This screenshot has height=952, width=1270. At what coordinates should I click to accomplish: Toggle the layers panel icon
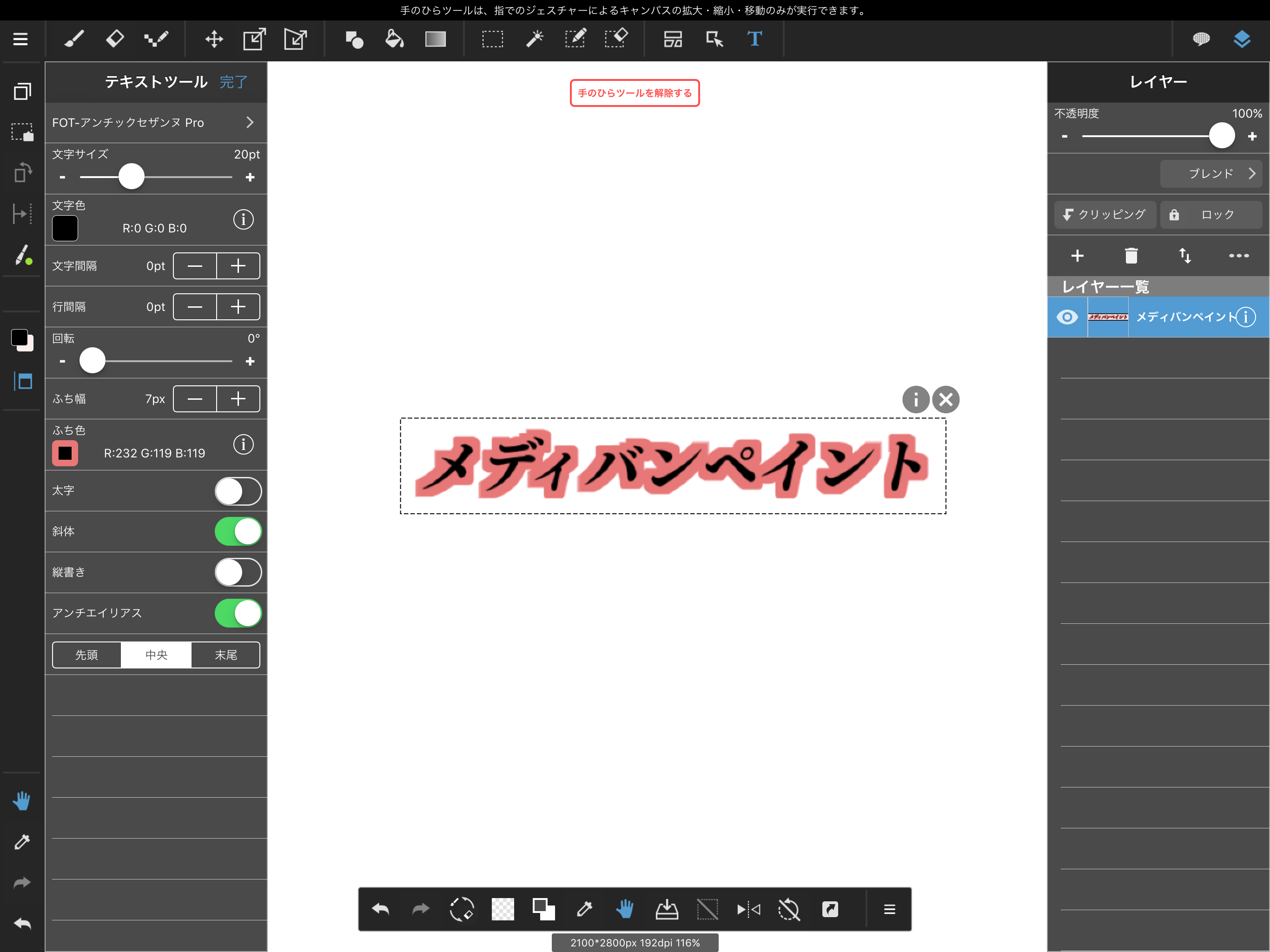coord(1242,39)
